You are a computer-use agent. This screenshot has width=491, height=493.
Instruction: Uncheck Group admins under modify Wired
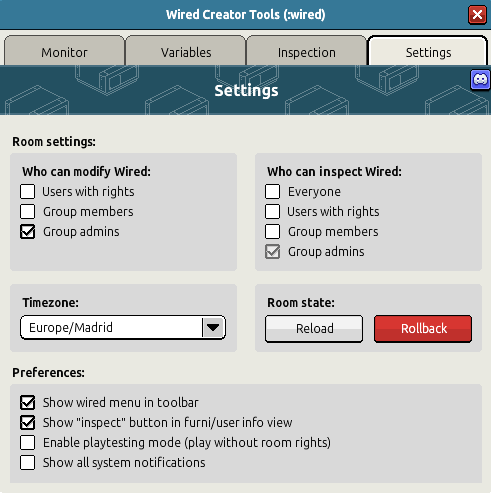click(x=27, y=232)
